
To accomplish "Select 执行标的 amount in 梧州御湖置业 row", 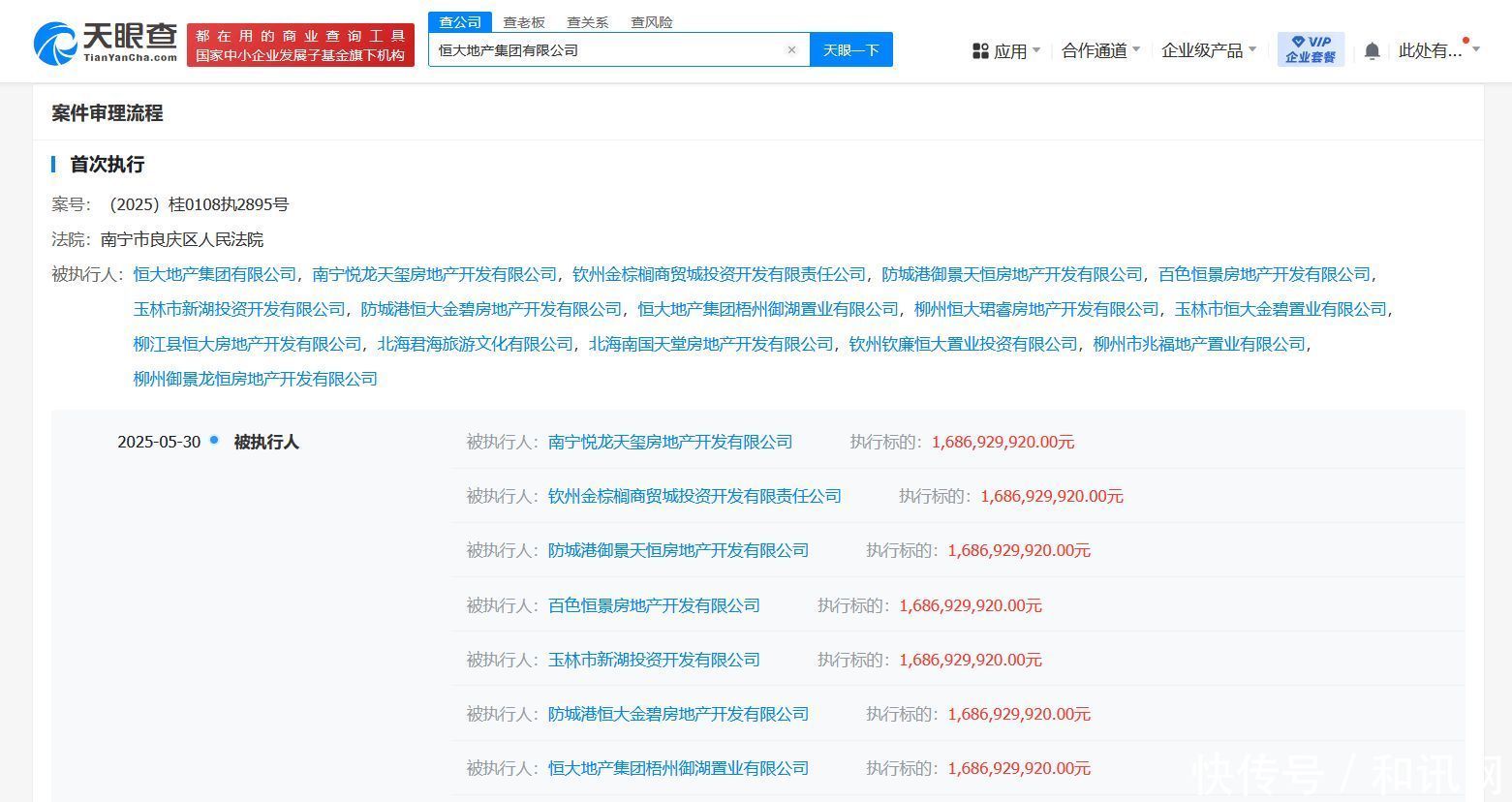I will click(1019, 768).
